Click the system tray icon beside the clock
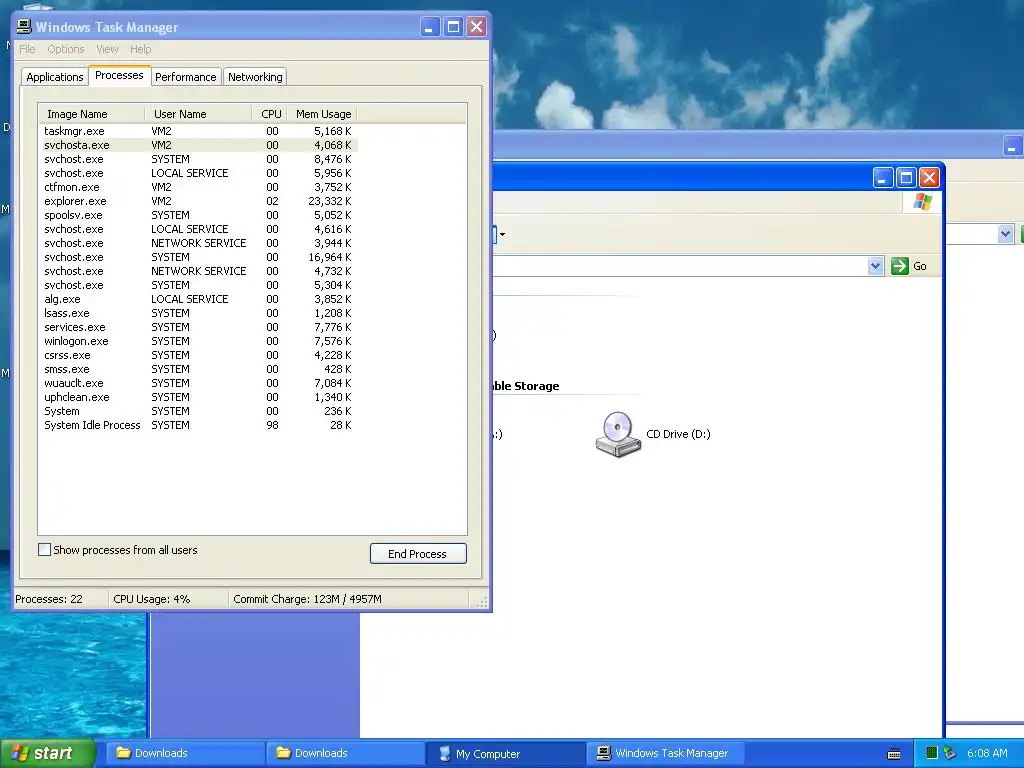The height and width of the screenshot is (768, 1024). pos(950,753)
